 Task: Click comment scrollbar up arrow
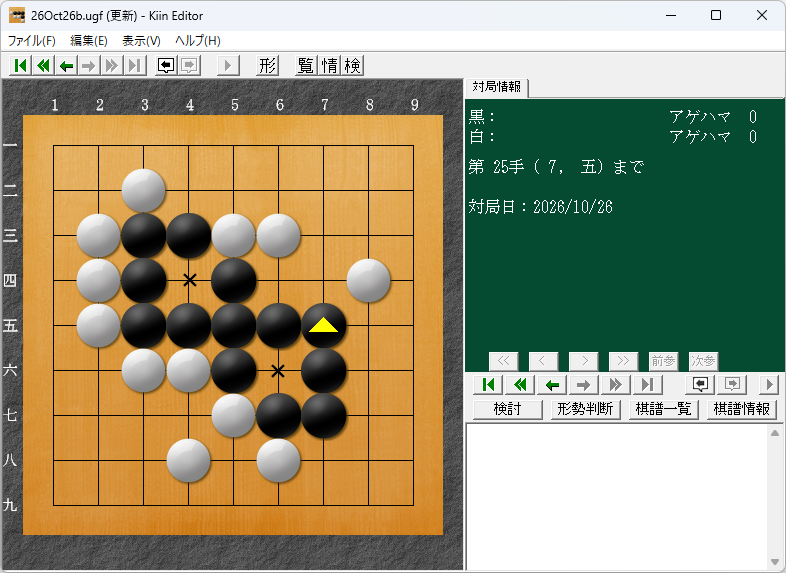pos(775,433)
